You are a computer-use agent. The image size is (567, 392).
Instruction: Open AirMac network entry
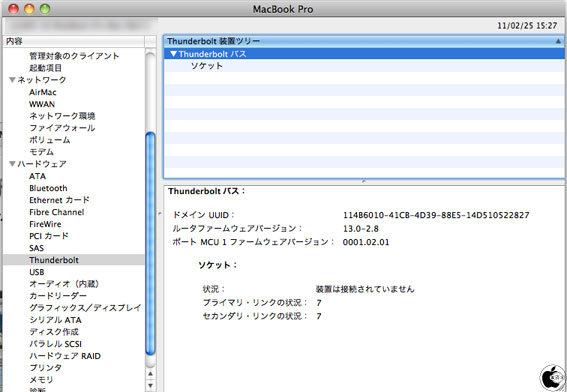tap(43, 92)
